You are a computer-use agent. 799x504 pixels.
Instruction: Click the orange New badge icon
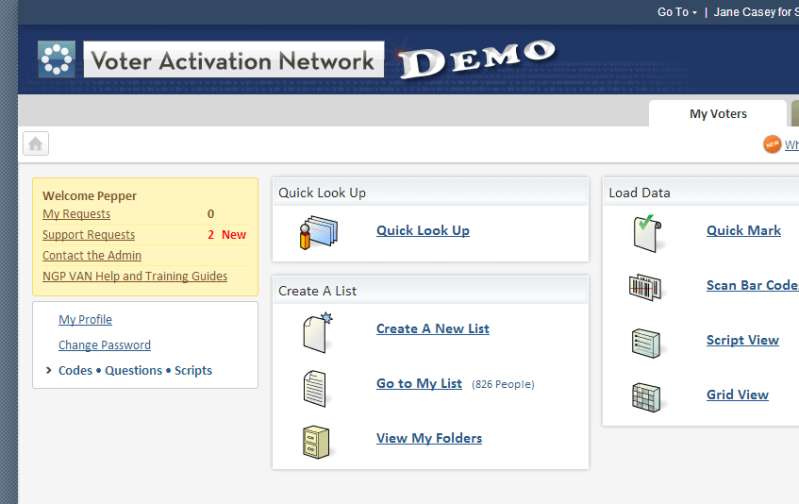[x=772, y=144]
